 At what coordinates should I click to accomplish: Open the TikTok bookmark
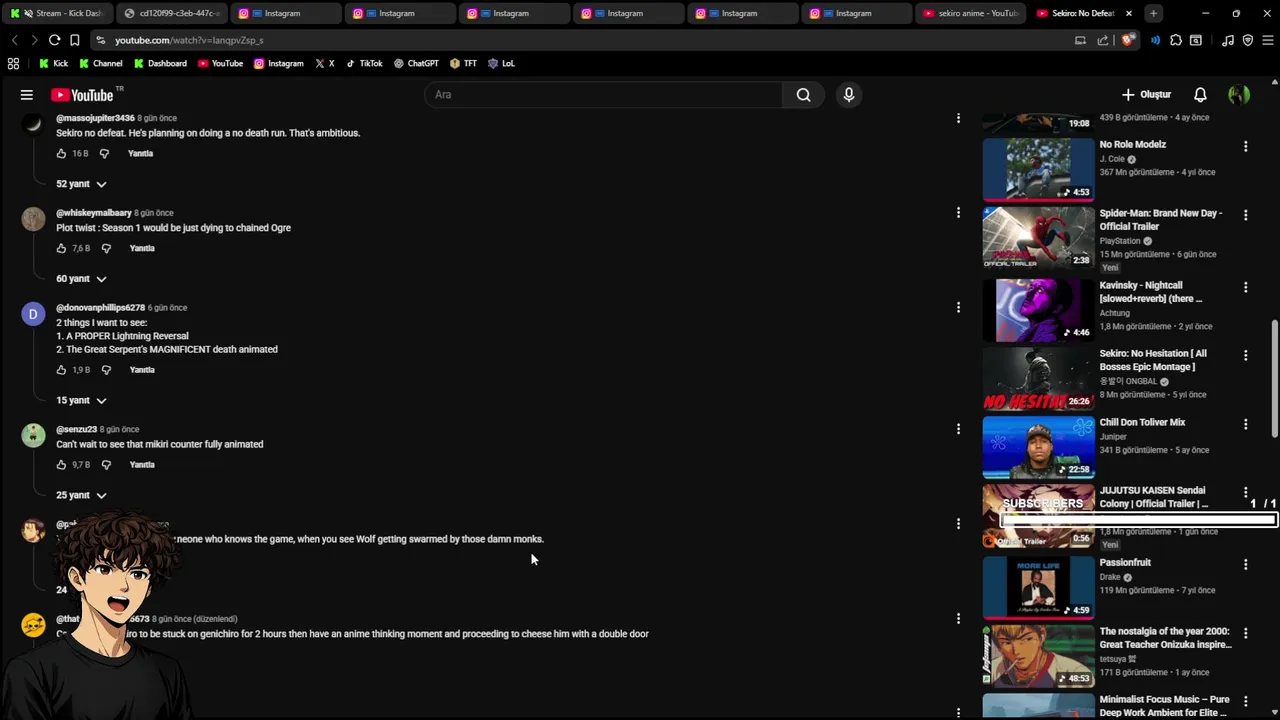(x=364, y=63)
